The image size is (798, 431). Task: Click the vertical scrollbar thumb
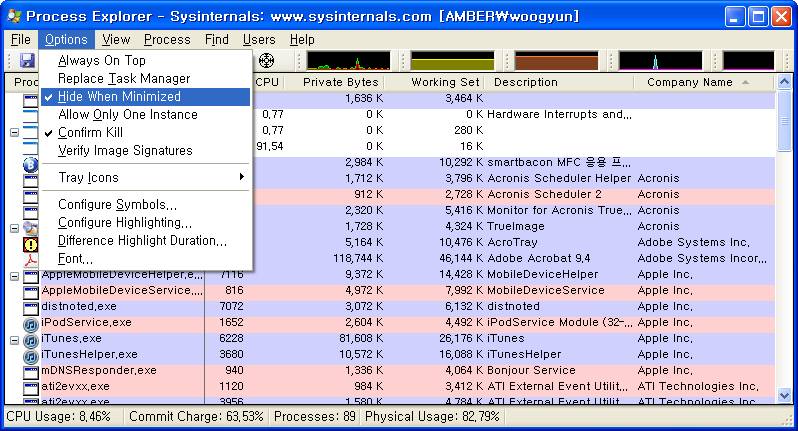tap(784, 121)
